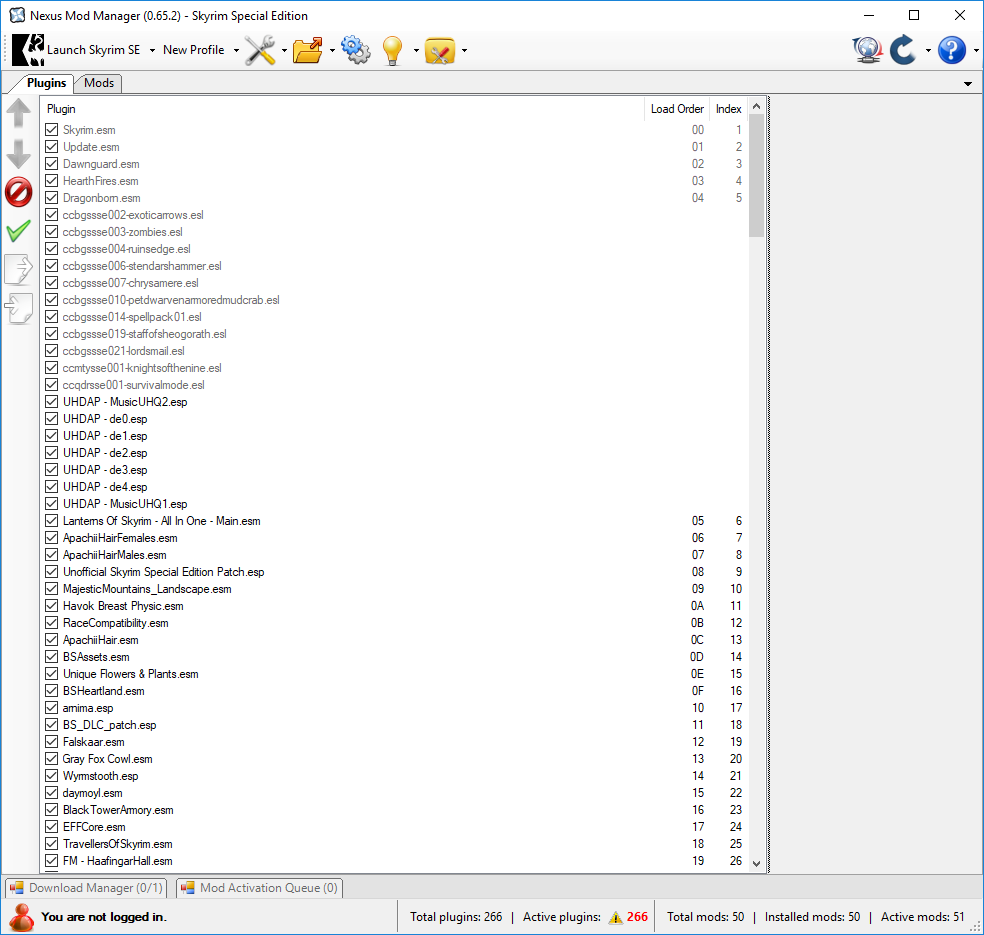Click the plugin list scroll down arrow

pyautogui.click(x=756, y=863)
